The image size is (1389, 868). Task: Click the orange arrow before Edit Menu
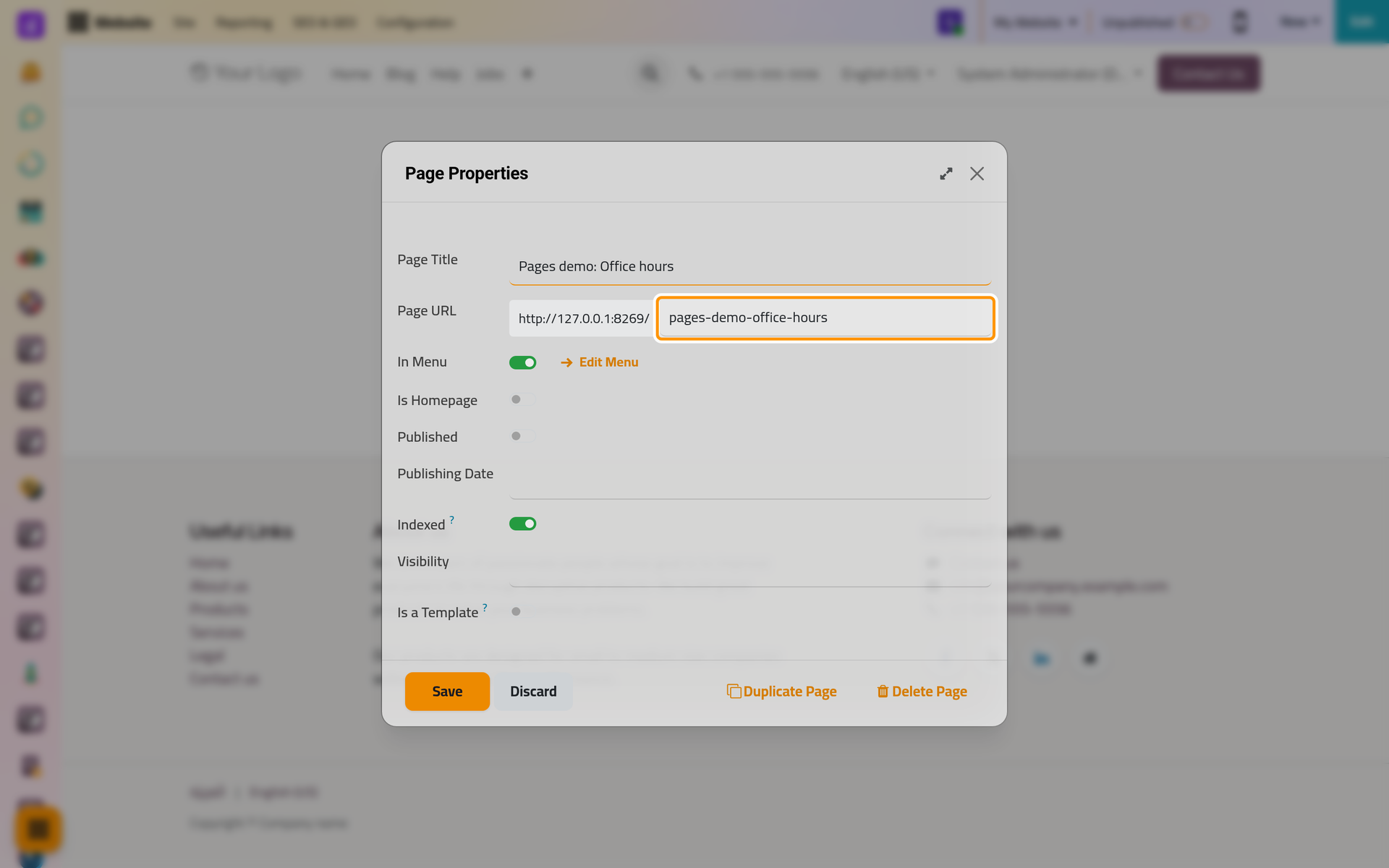pos(566,362)
